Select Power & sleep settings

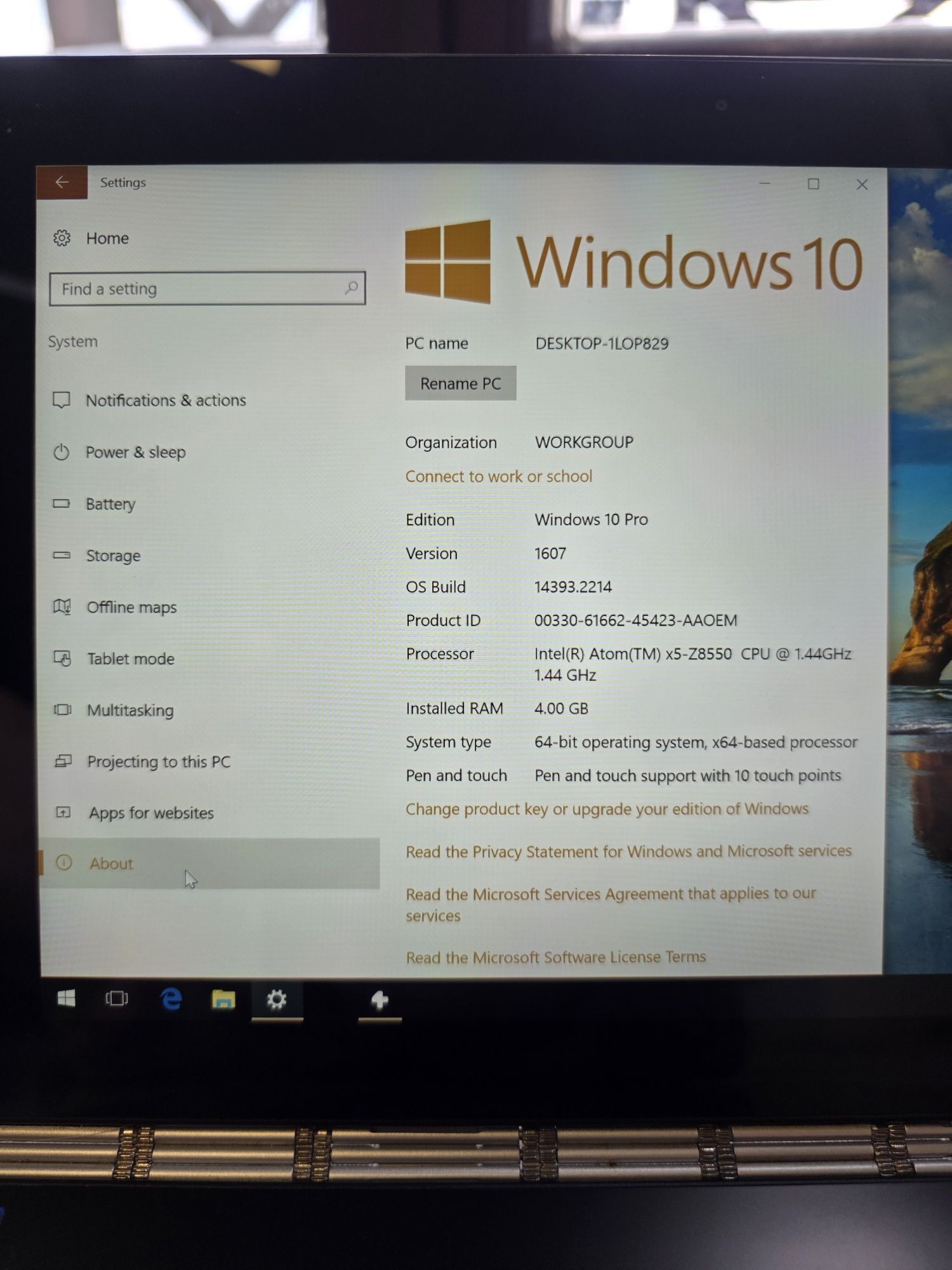(x=136, y=452)
